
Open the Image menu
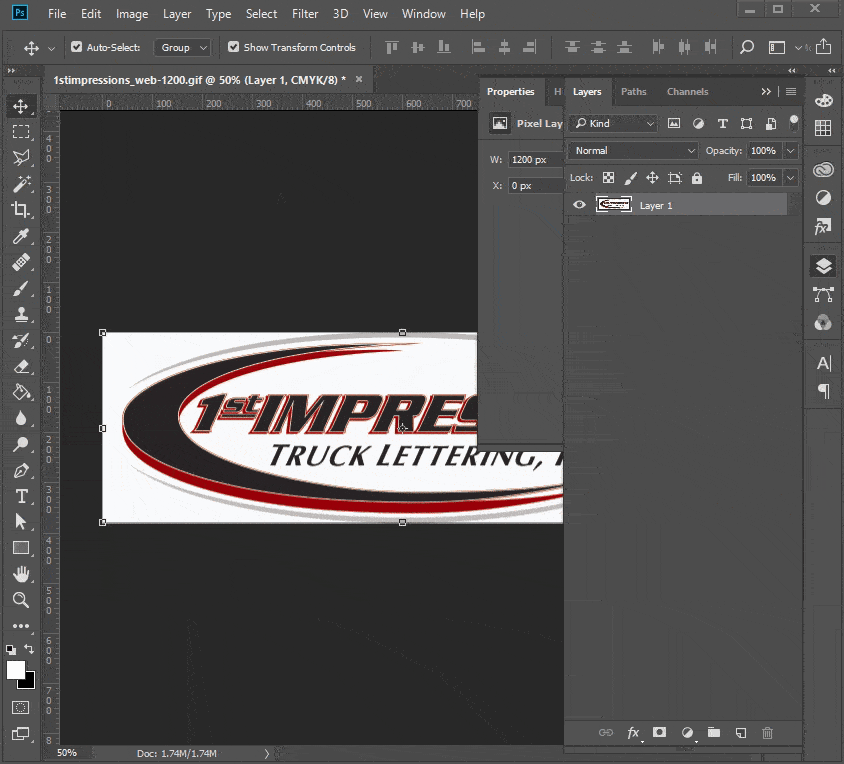click(132, 14)
